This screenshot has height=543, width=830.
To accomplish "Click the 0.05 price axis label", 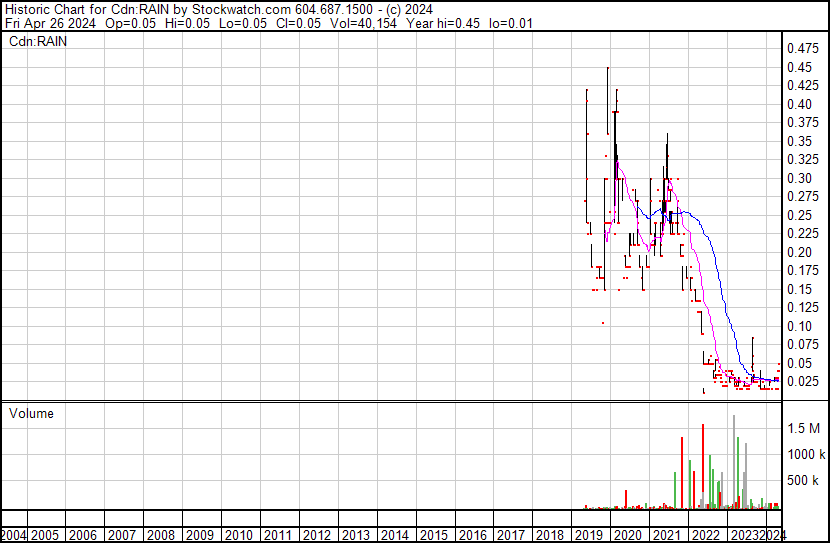I will [799, 364].
